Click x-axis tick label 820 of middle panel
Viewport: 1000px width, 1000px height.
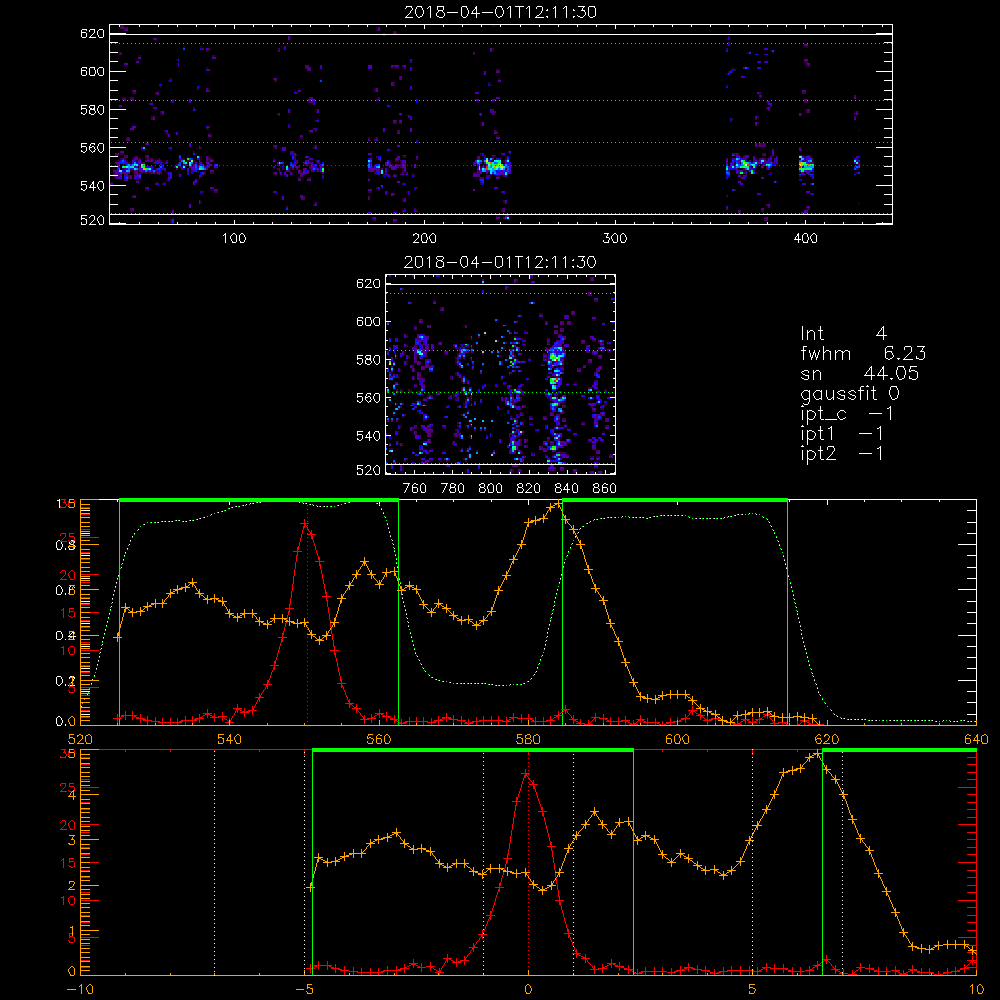pyautogui.click(x=529, y=489)
